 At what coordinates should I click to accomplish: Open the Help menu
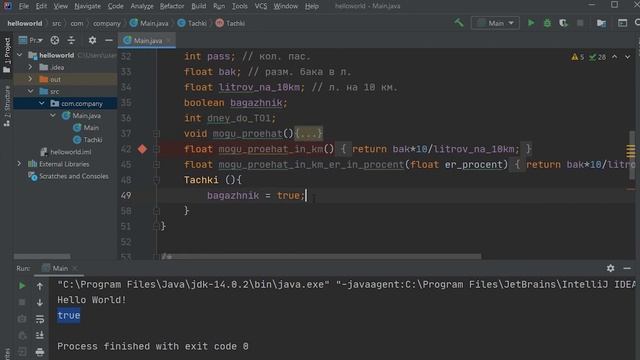pyautogui.click(x=312, y=6)
